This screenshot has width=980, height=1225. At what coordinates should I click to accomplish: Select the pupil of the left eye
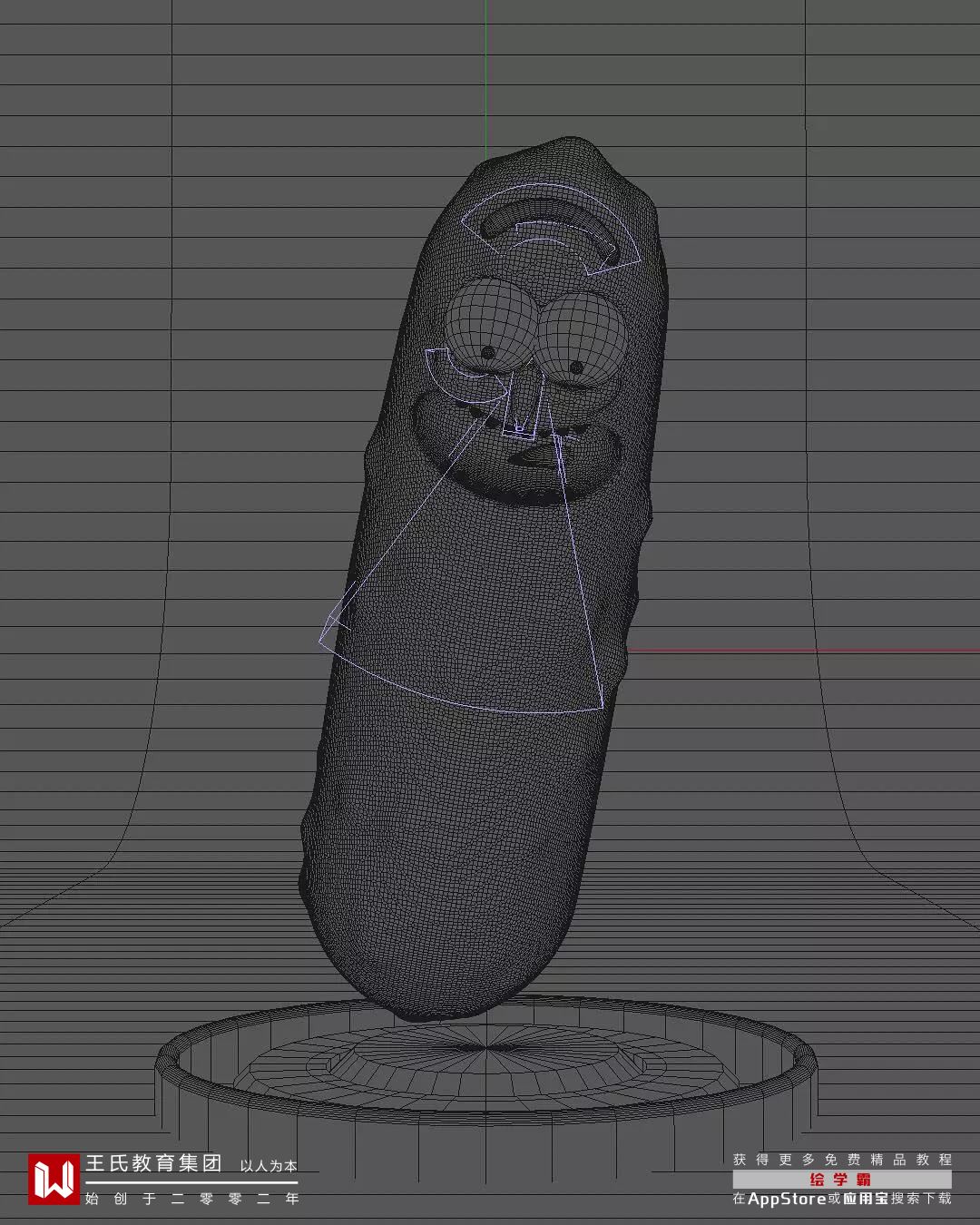[488, 352]
